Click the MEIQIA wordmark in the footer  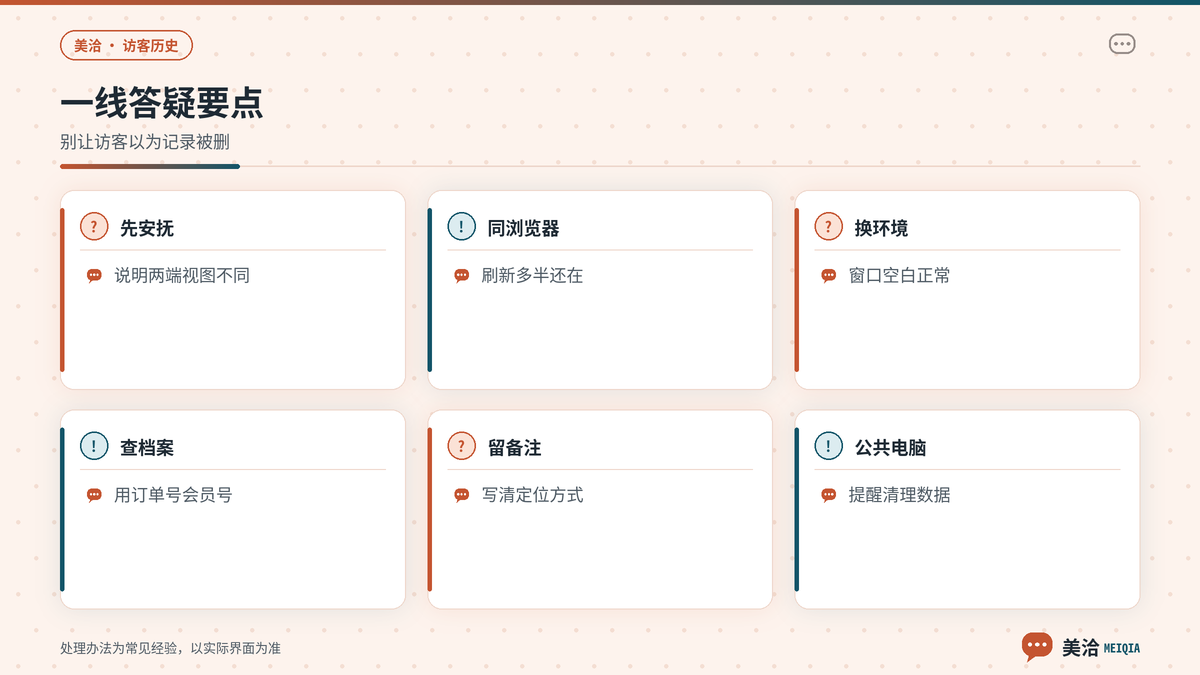(x=1121, y=648)
